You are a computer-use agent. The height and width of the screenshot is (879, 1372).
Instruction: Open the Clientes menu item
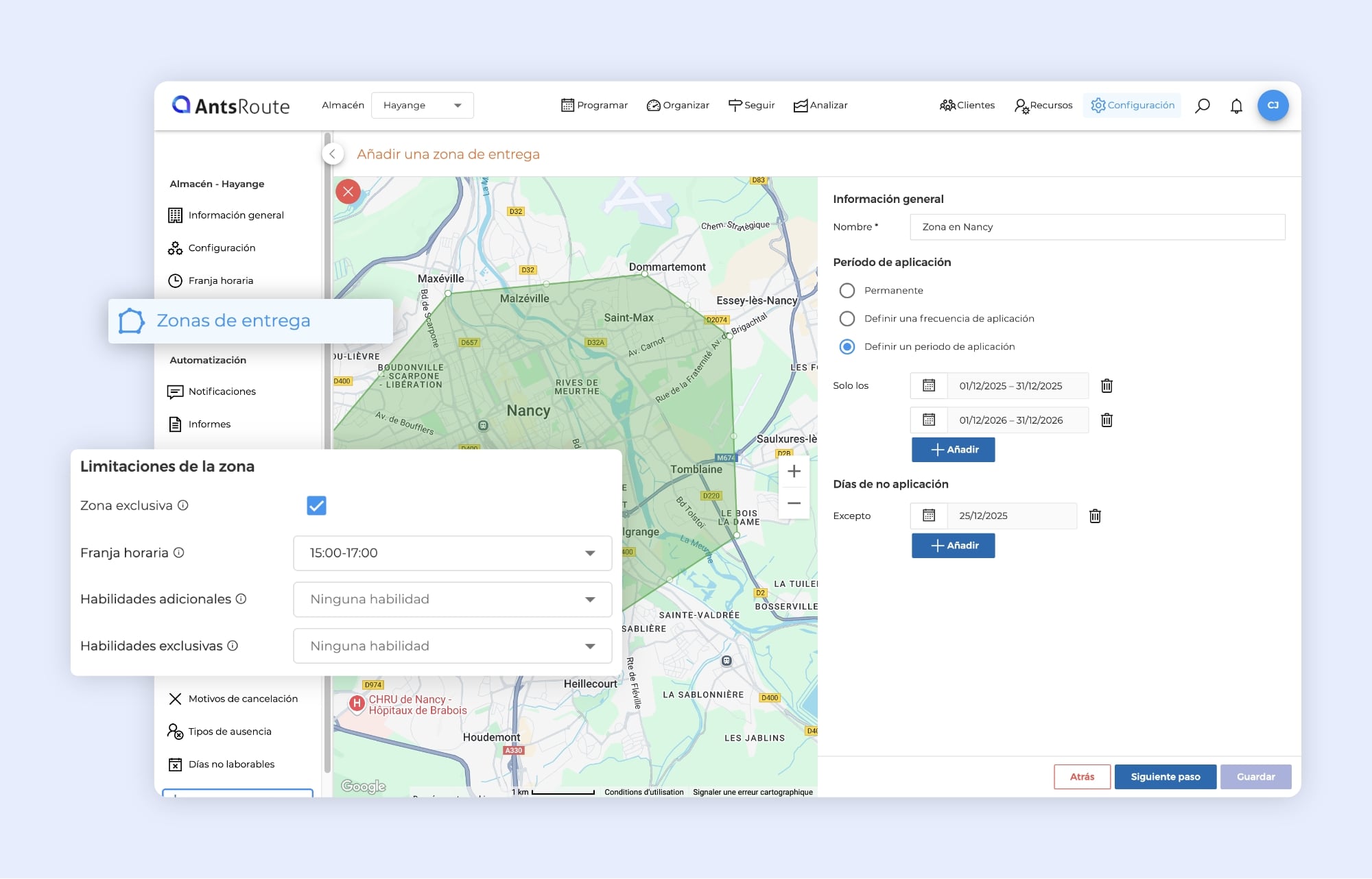[x=967, y=106]
